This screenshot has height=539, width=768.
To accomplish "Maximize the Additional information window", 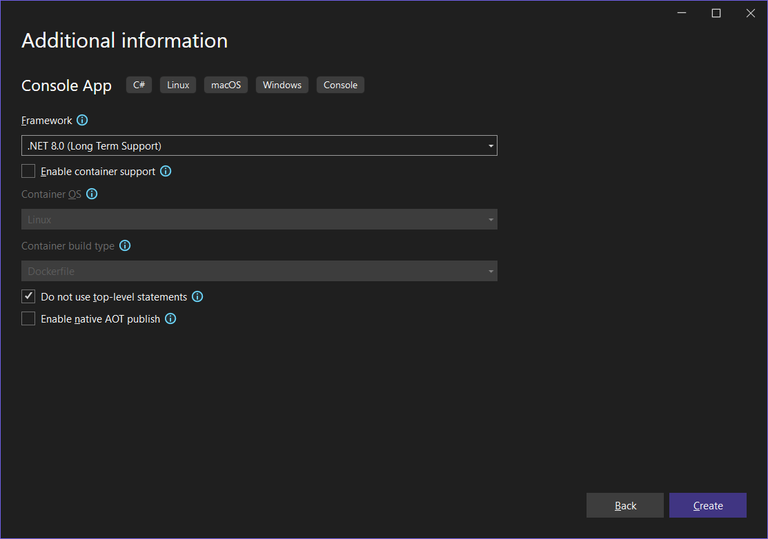I will [x=716, y=13].
